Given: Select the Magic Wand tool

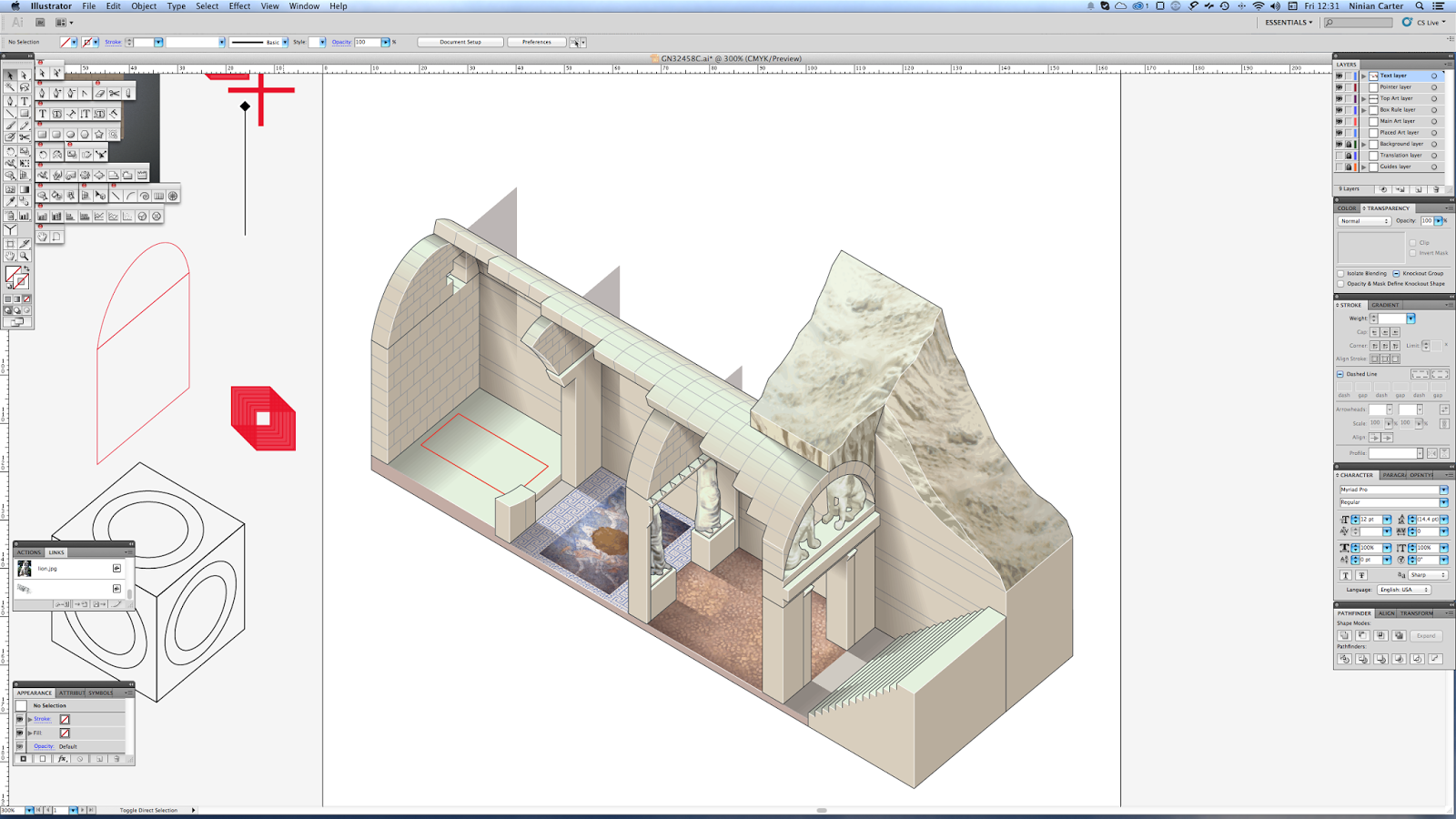Looking at the screenshot, I should click(10, 88).
